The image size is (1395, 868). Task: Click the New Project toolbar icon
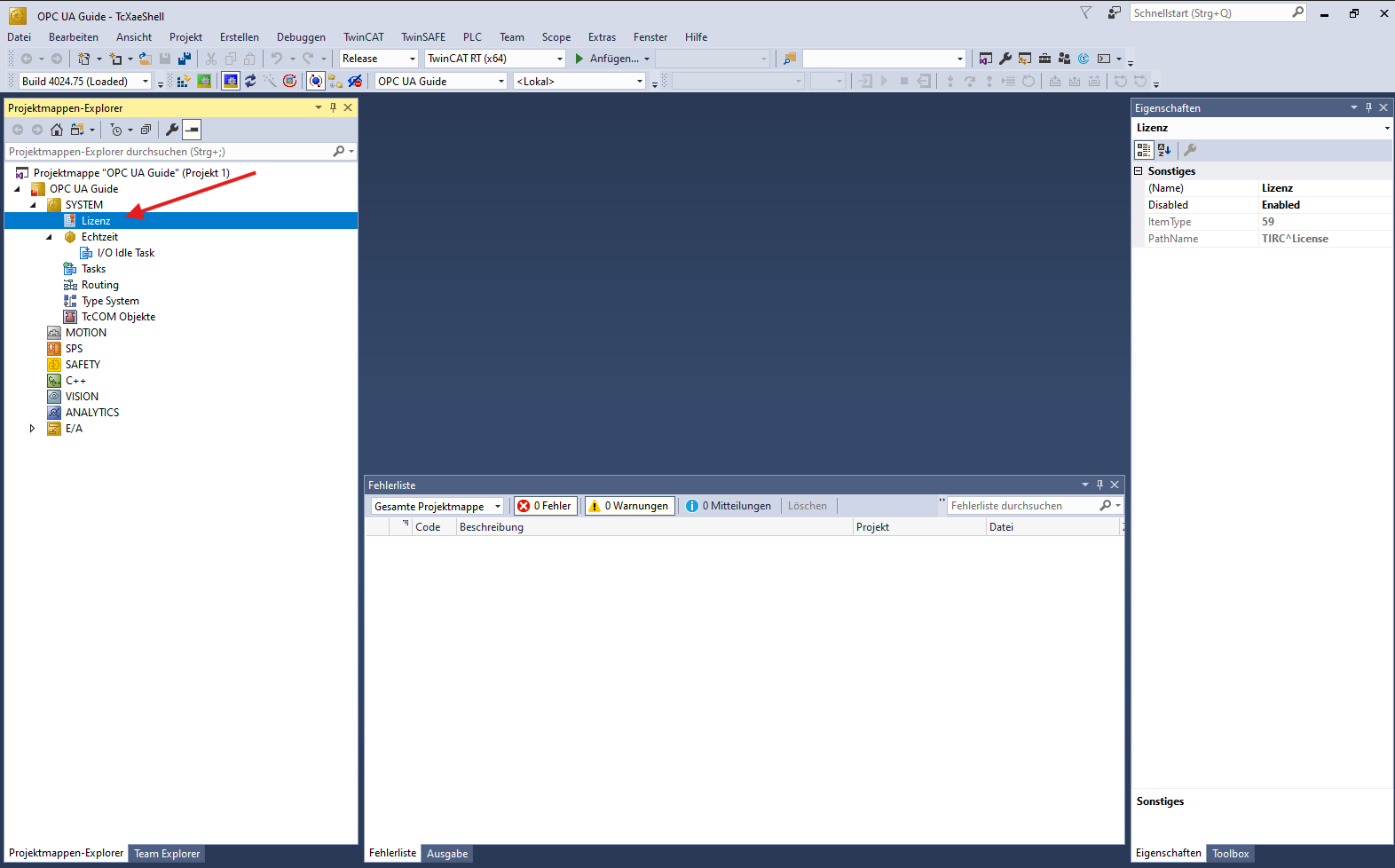pos(84,59)
